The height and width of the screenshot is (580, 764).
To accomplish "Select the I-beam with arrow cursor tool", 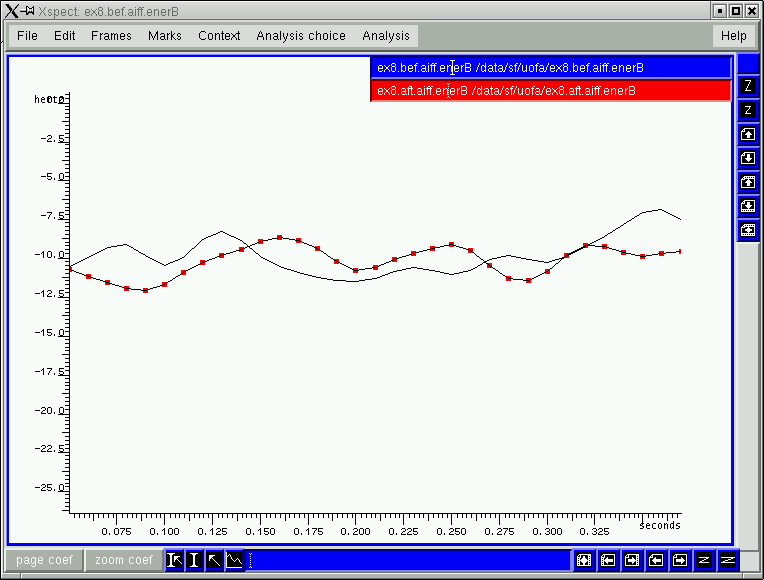I will coord(174,561).
